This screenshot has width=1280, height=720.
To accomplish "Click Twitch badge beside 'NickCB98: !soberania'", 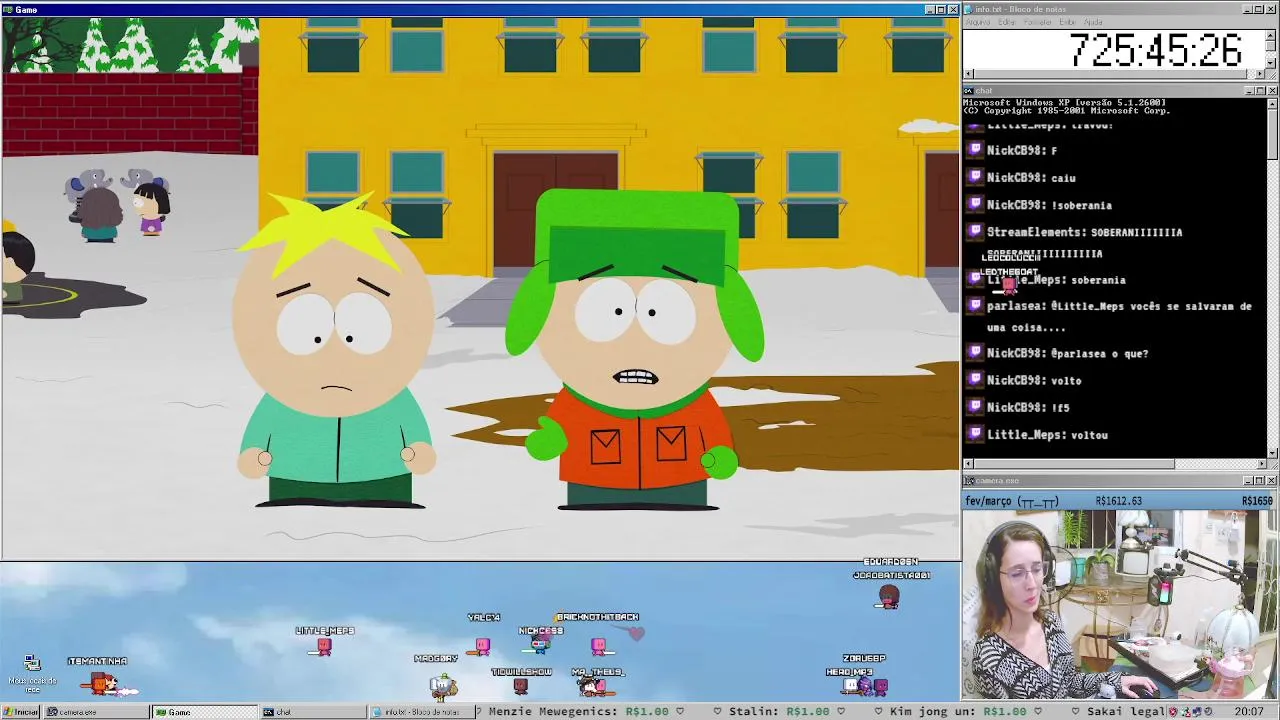I will pos(976,204).
